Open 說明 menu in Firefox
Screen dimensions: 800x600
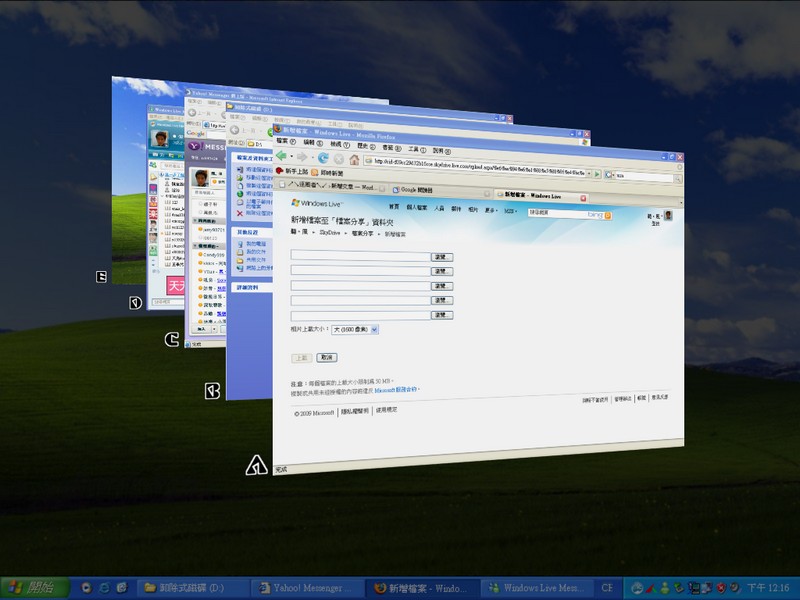coord(442,151)
